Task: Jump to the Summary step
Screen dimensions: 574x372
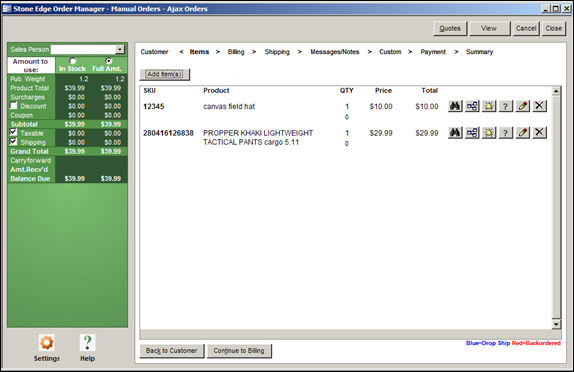Action: [x=479, y=52]
